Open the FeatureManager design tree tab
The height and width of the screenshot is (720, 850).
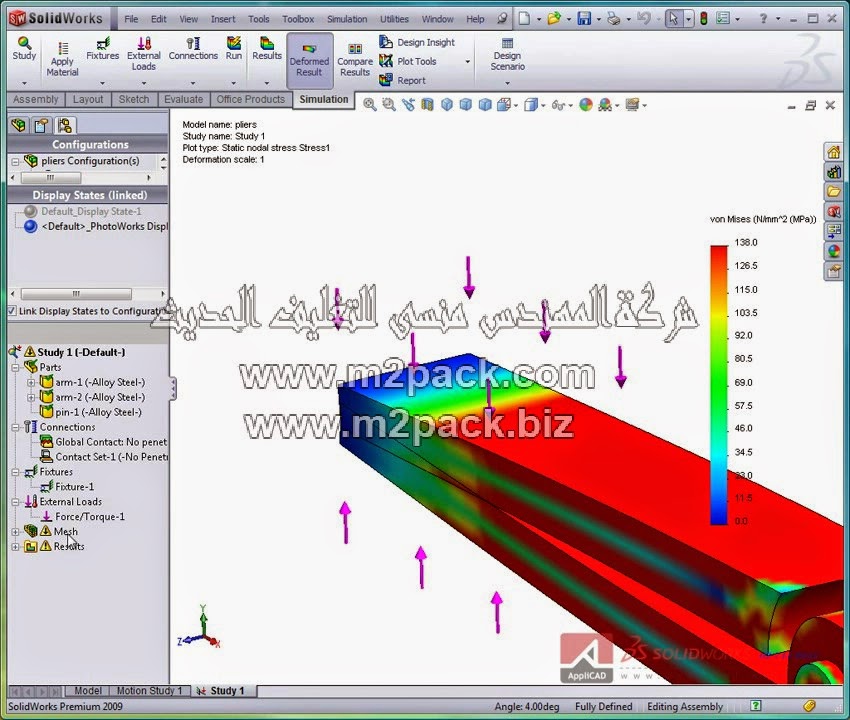point(18,126)
